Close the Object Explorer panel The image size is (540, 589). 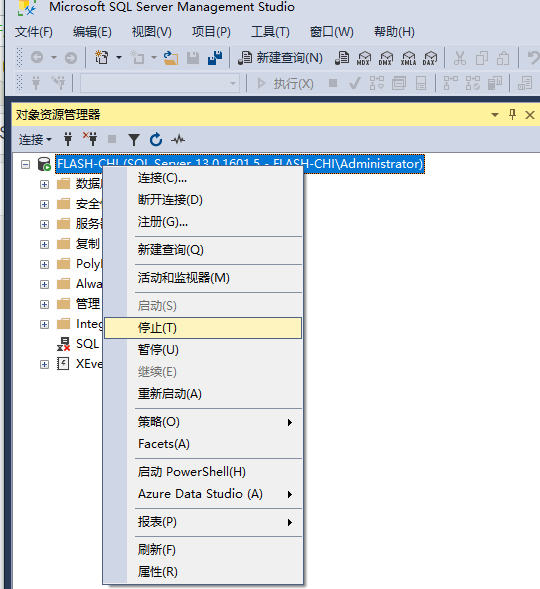(530, 115)
